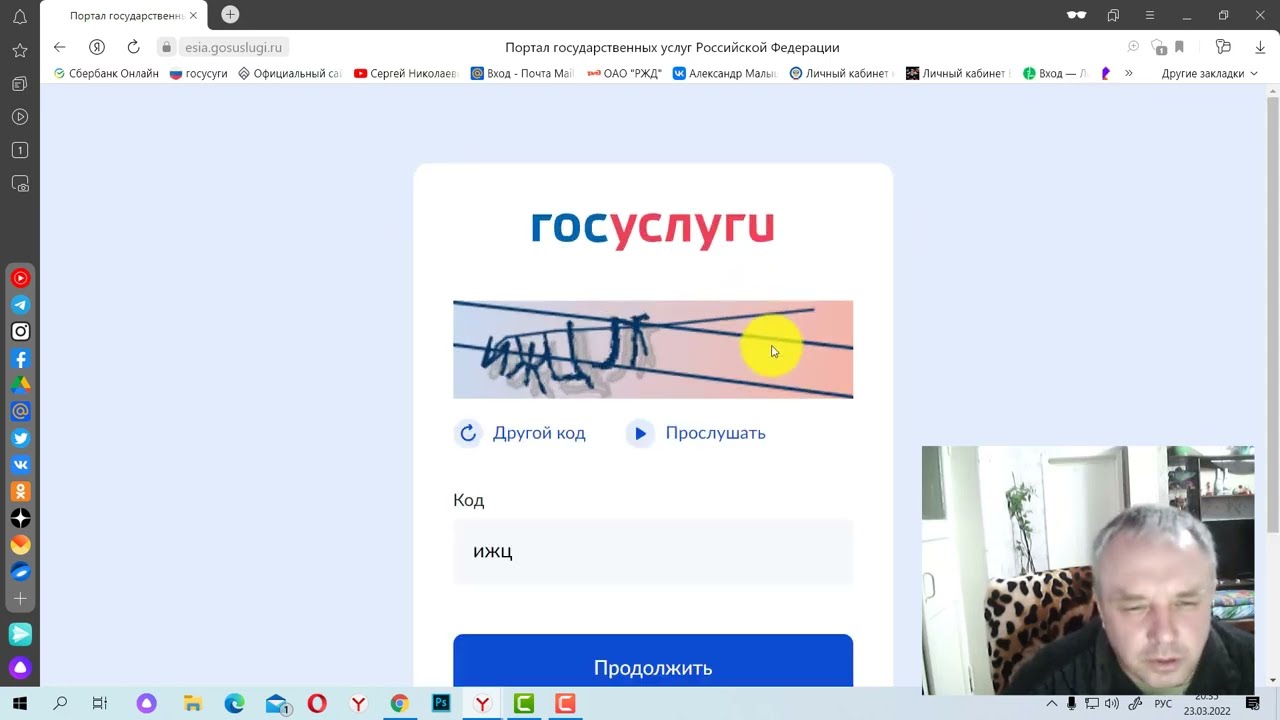Open Instagram from the sidebar
Screen dimensions: 1280x720
20,332
